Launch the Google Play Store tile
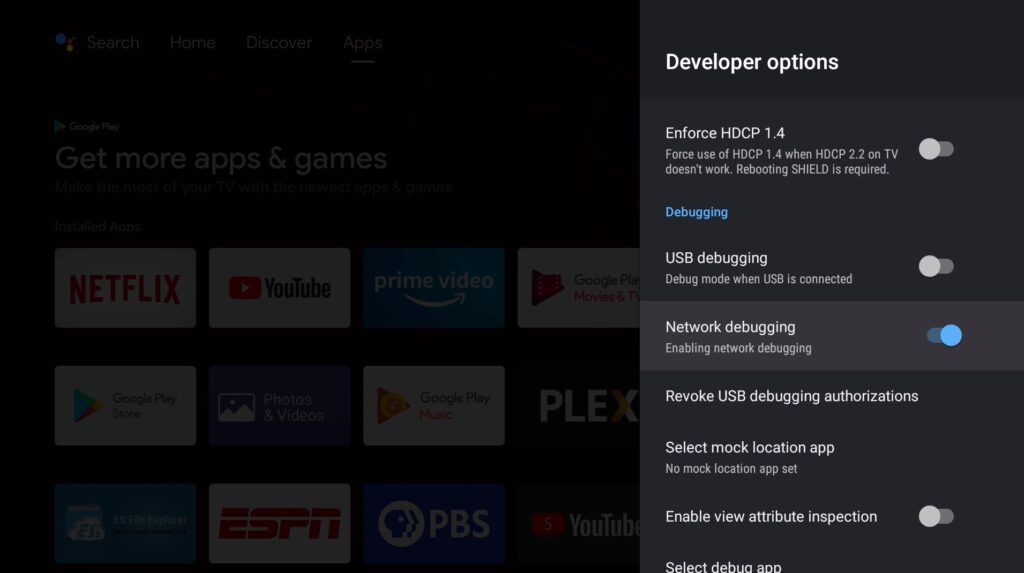Screen dimensions: 1024x573 (x=125, y=406)
